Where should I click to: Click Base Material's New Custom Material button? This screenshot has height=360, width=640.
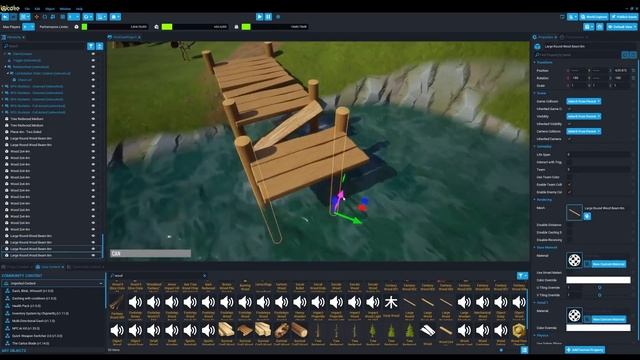(609, 264)
